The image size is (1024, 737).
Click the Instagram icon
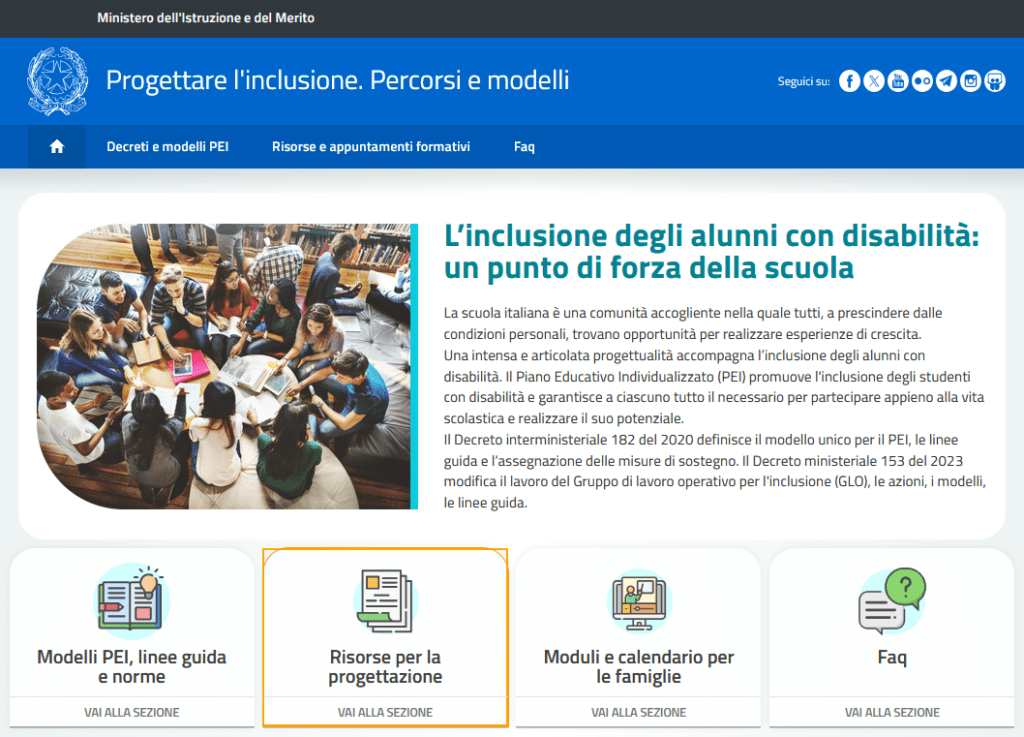pyautogui.click(x=970, y=81)
